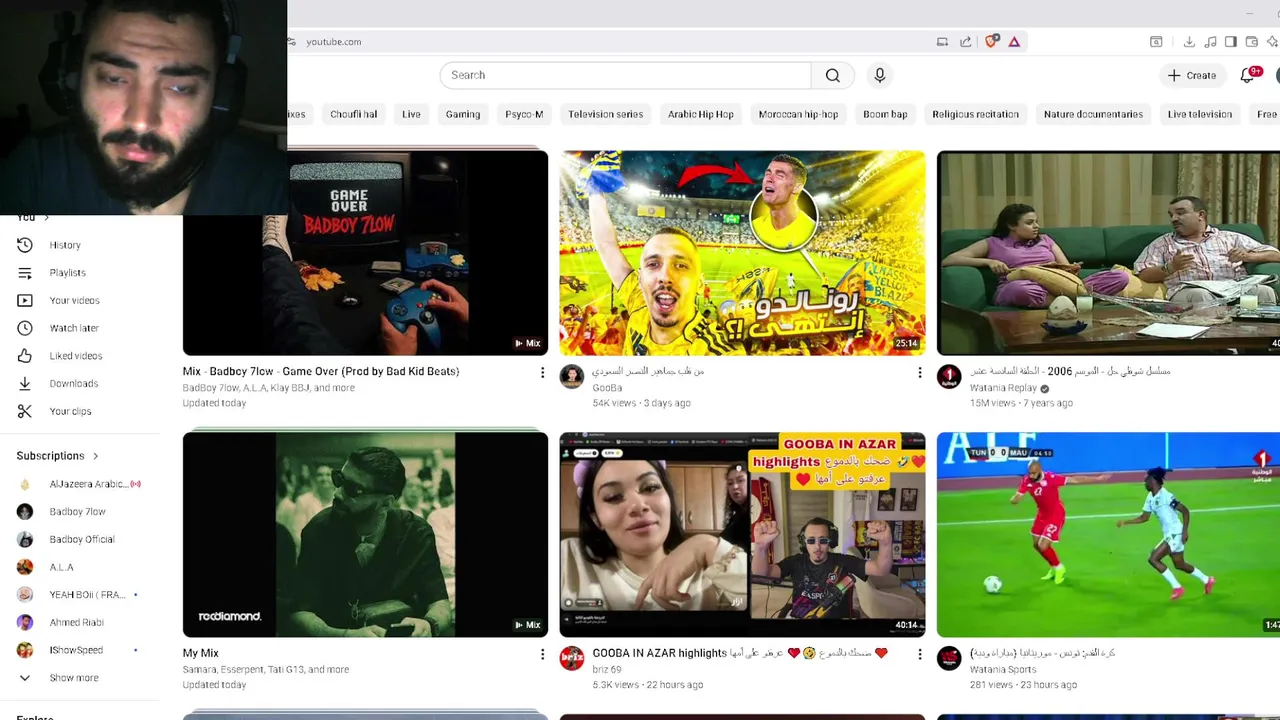Expand the Subscriptions section chevron
1280x720 pixels.
tap(96, 456)
